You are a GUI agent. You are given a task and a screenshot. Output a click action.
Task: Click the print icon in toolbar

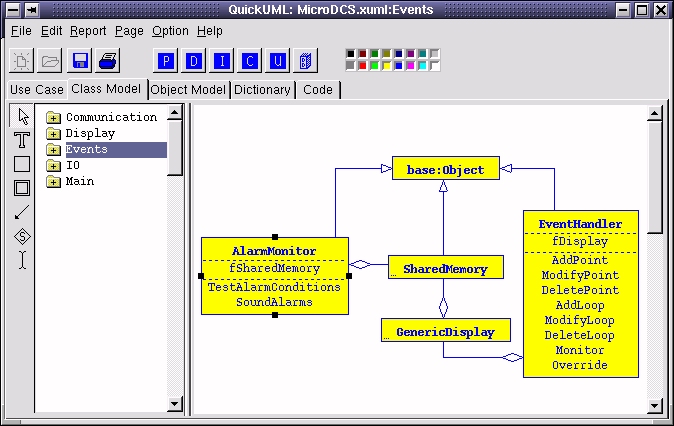point(109,61)
